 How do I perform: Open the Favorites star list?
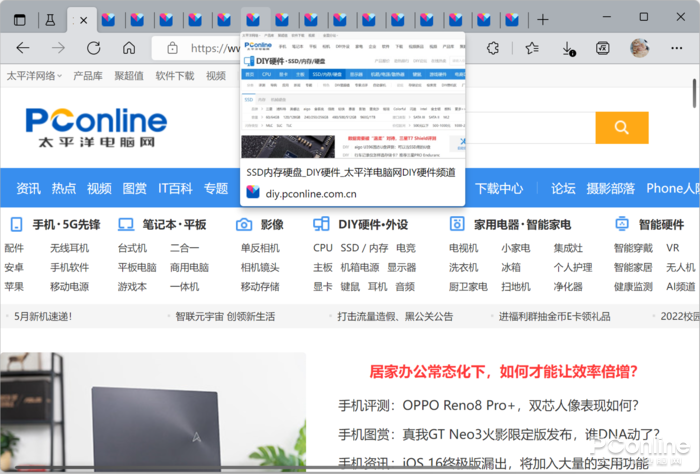pos(532,48)
